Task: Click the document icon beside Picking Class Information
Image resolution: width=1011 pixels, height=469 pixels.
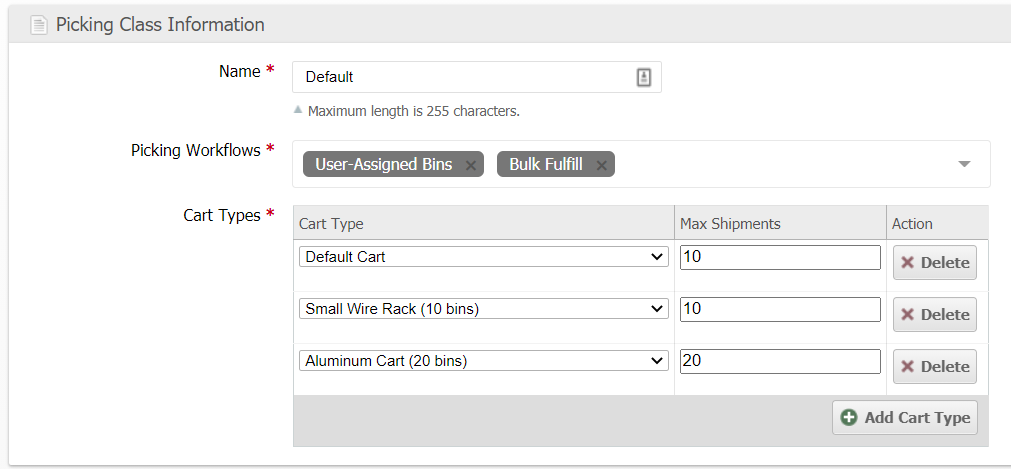Action: [39, 25]
